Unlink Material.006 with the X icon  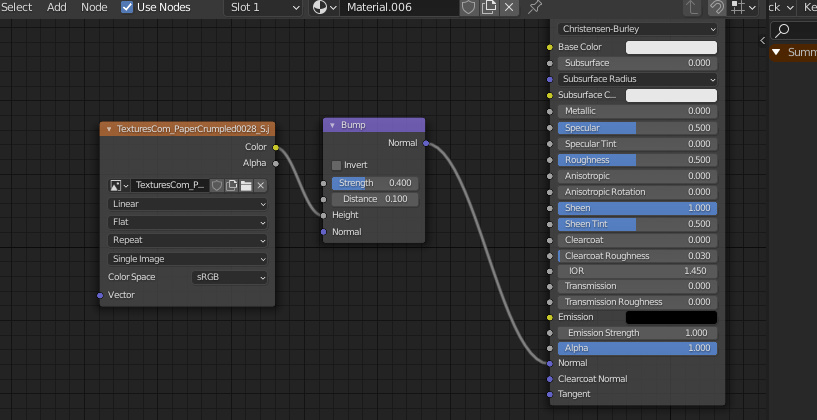509,7
